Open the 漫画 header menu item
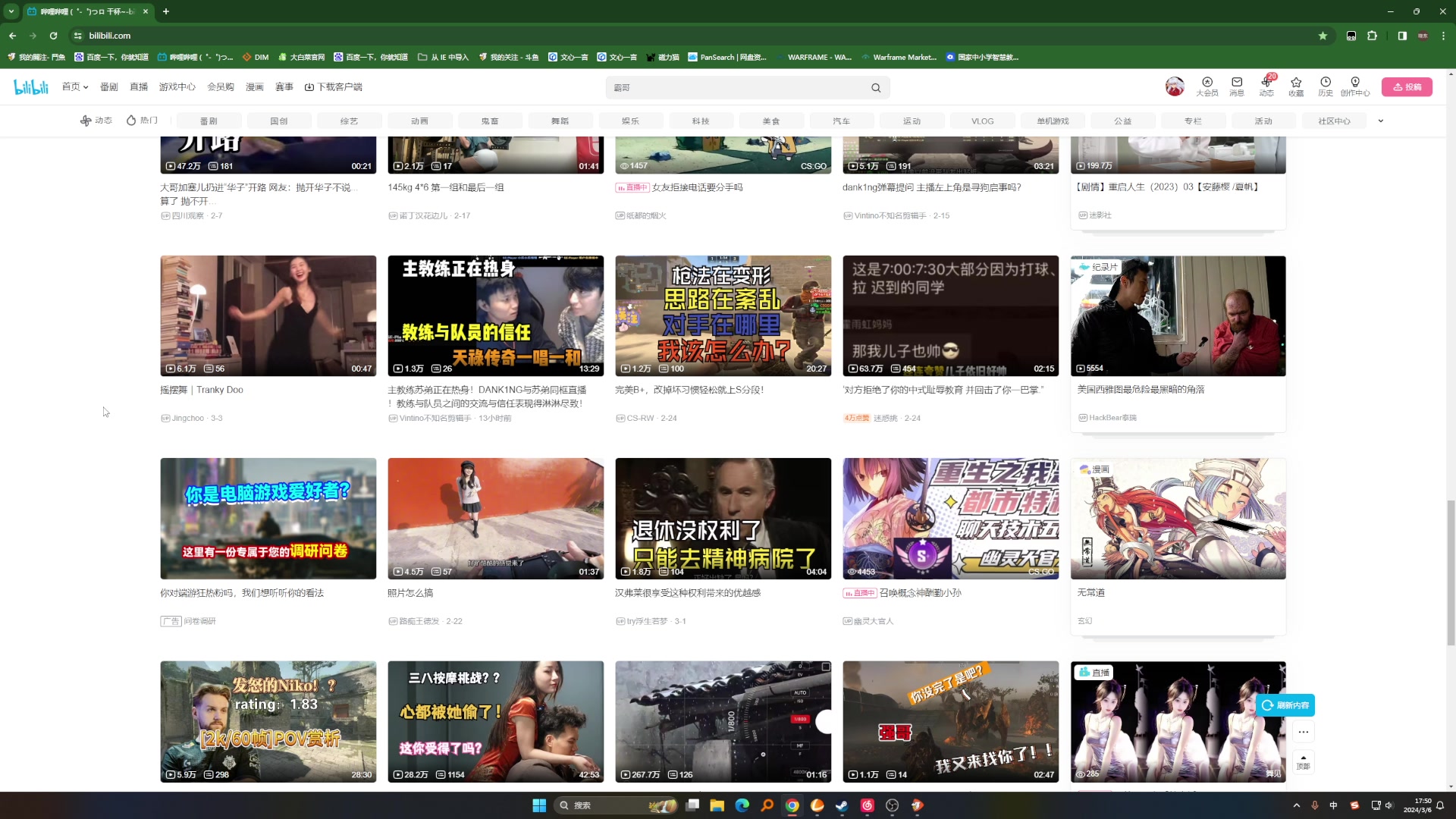Image resolution: width=1456 pixels, height=819 pixels. click(x=255, y=87)
